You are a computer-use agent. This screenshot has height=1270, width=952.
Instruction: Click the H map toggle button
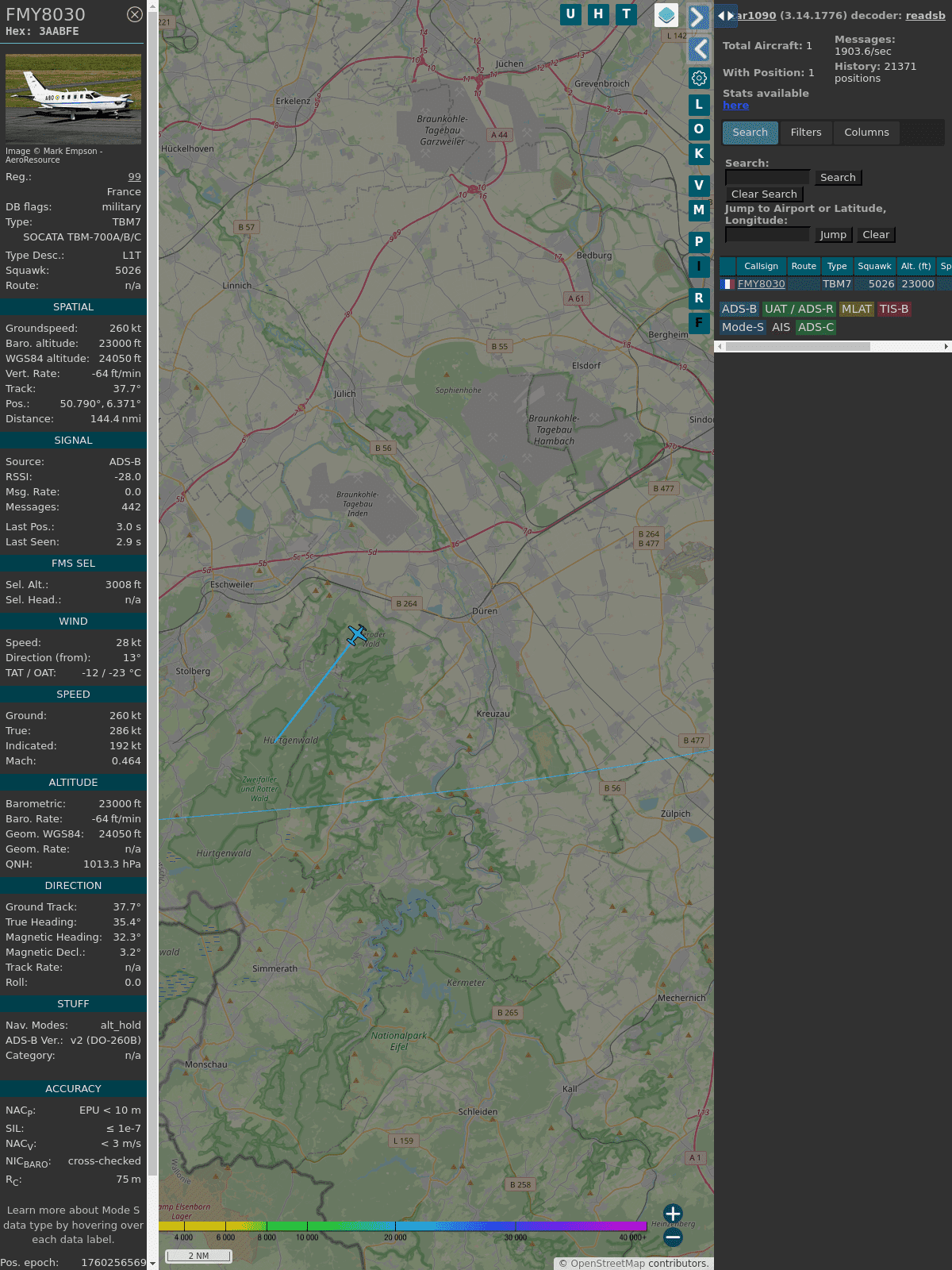pyautogui.click(x=598, y=14)
